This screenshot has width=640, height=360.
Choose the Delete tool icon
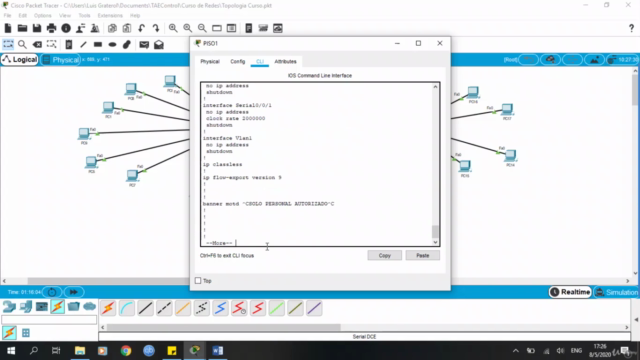(x=37, y=44)
